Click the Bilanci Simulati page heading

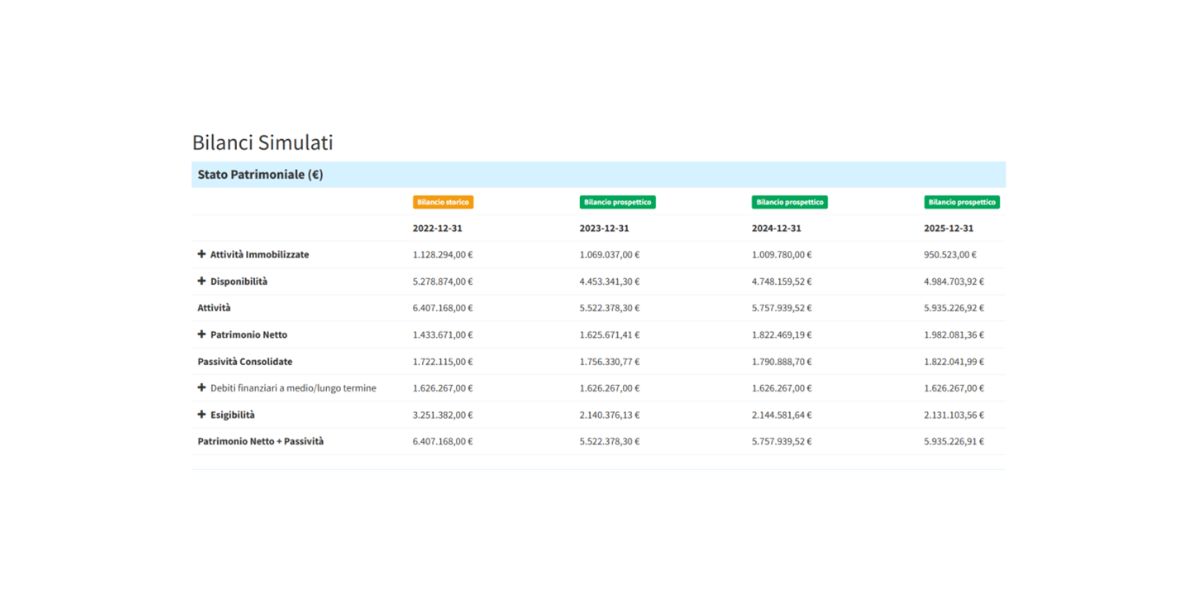(262, 143)
